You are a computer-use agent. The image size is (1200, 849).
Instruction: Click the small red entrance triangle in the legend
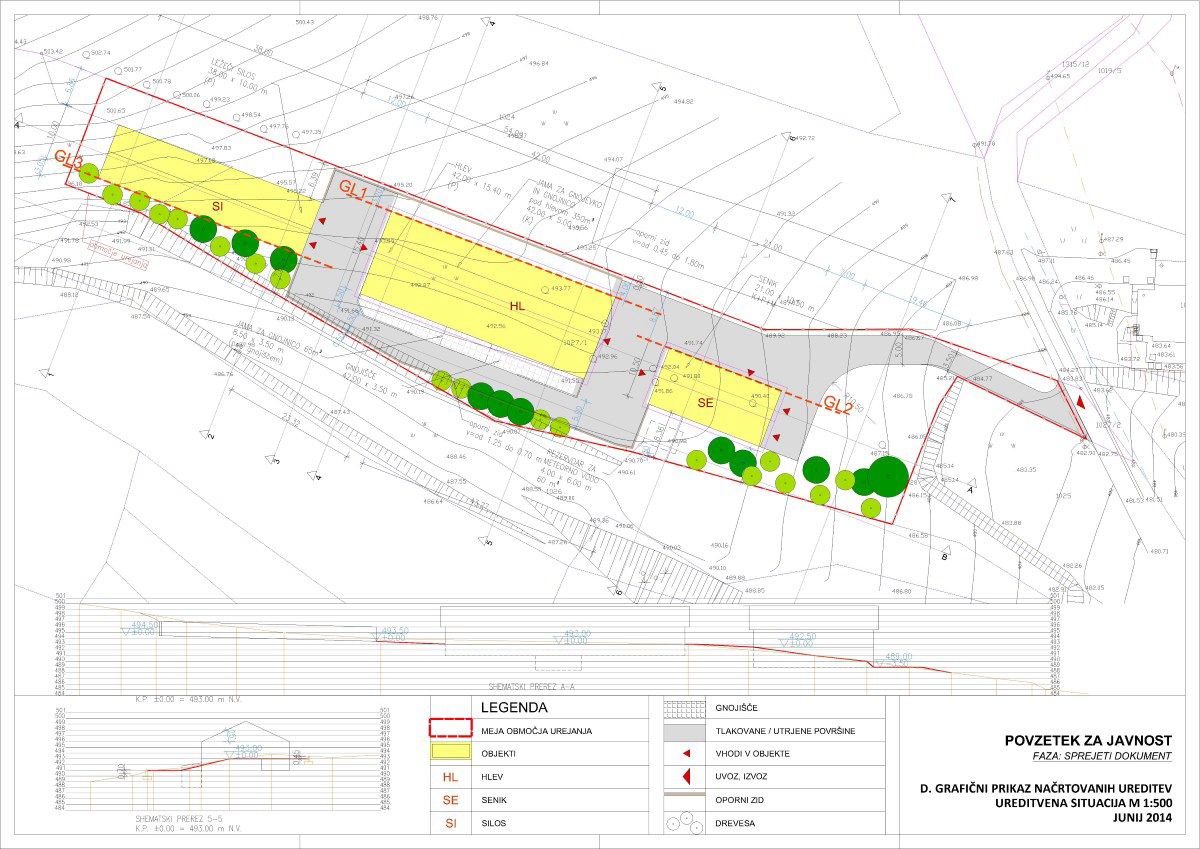(687, 752)
